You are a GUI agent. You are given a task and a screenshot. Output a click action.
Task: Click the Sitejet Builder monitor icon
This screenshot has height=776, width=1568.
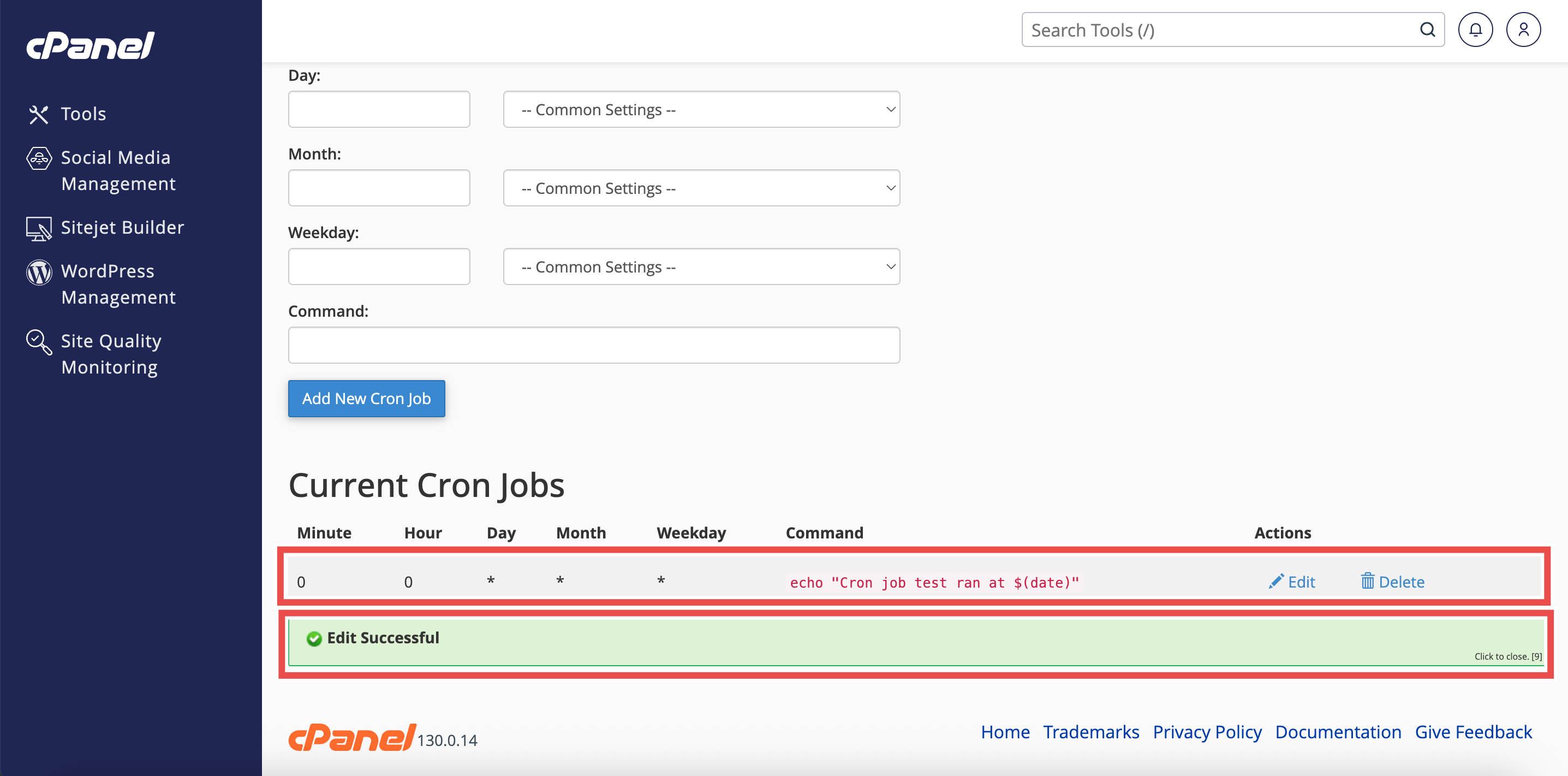[39, 228]
